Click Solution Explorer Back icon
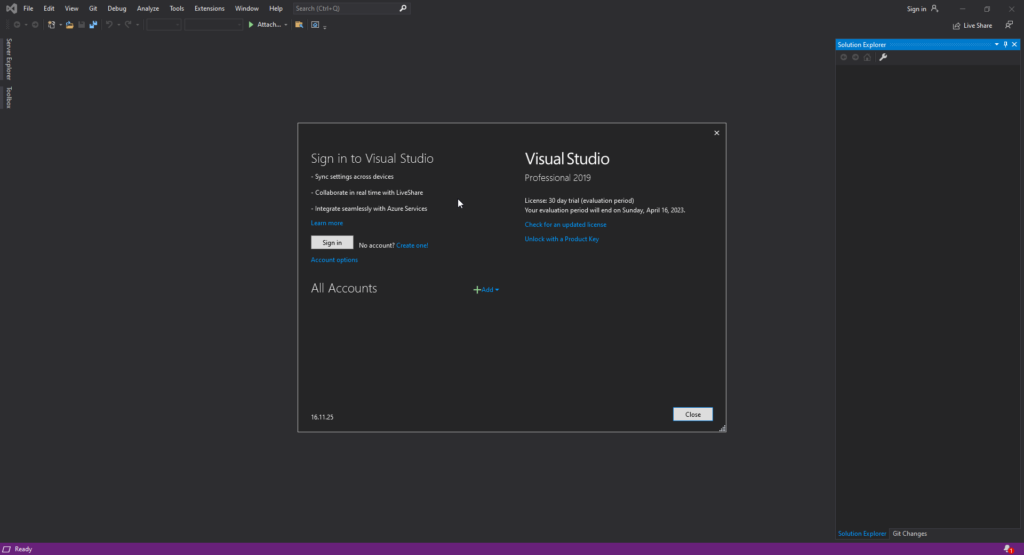1024x555 pixels. click(x=844, y=57)
